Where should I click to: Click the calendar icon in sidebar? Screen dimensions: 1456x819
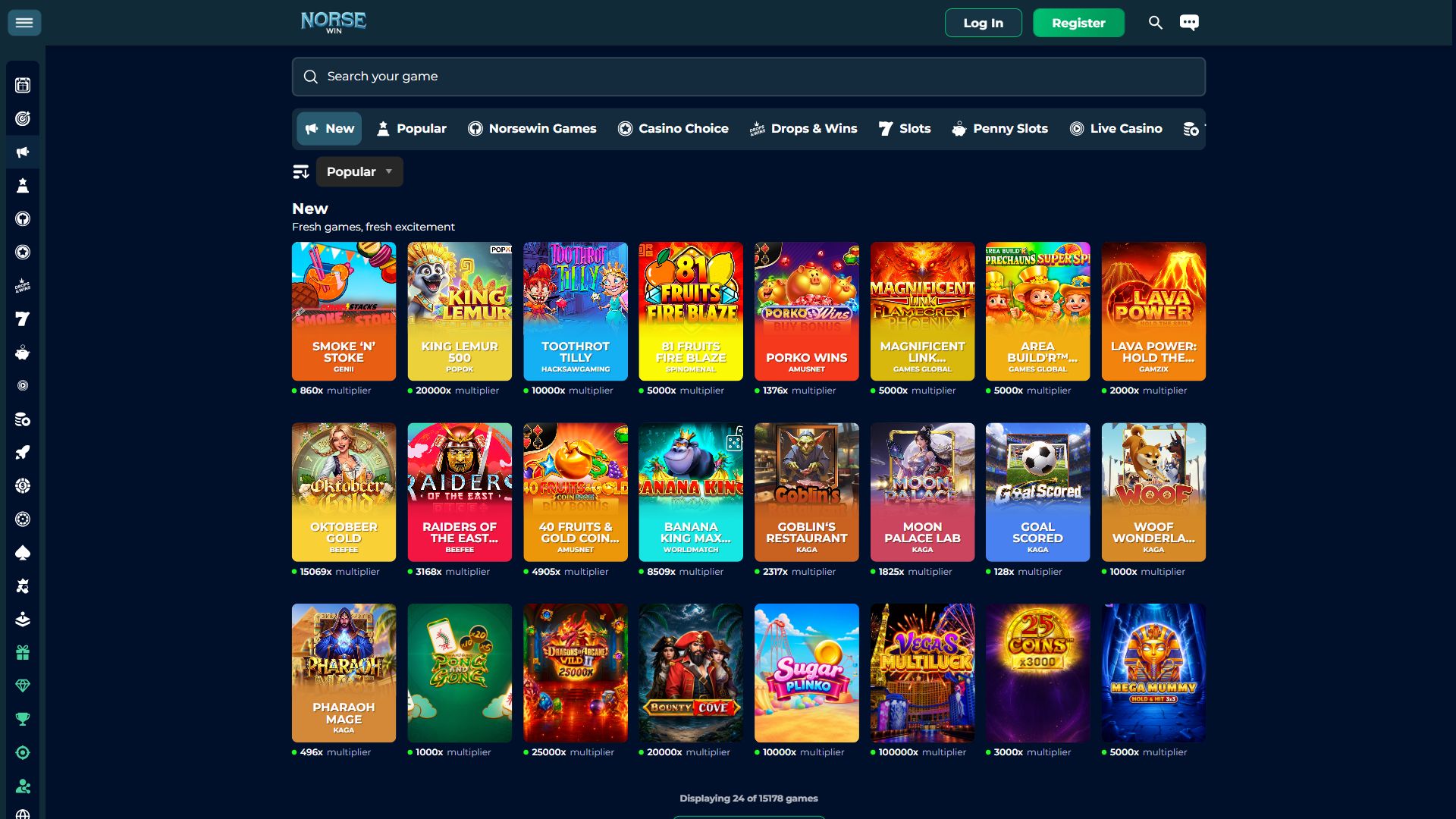click(23, 85)
